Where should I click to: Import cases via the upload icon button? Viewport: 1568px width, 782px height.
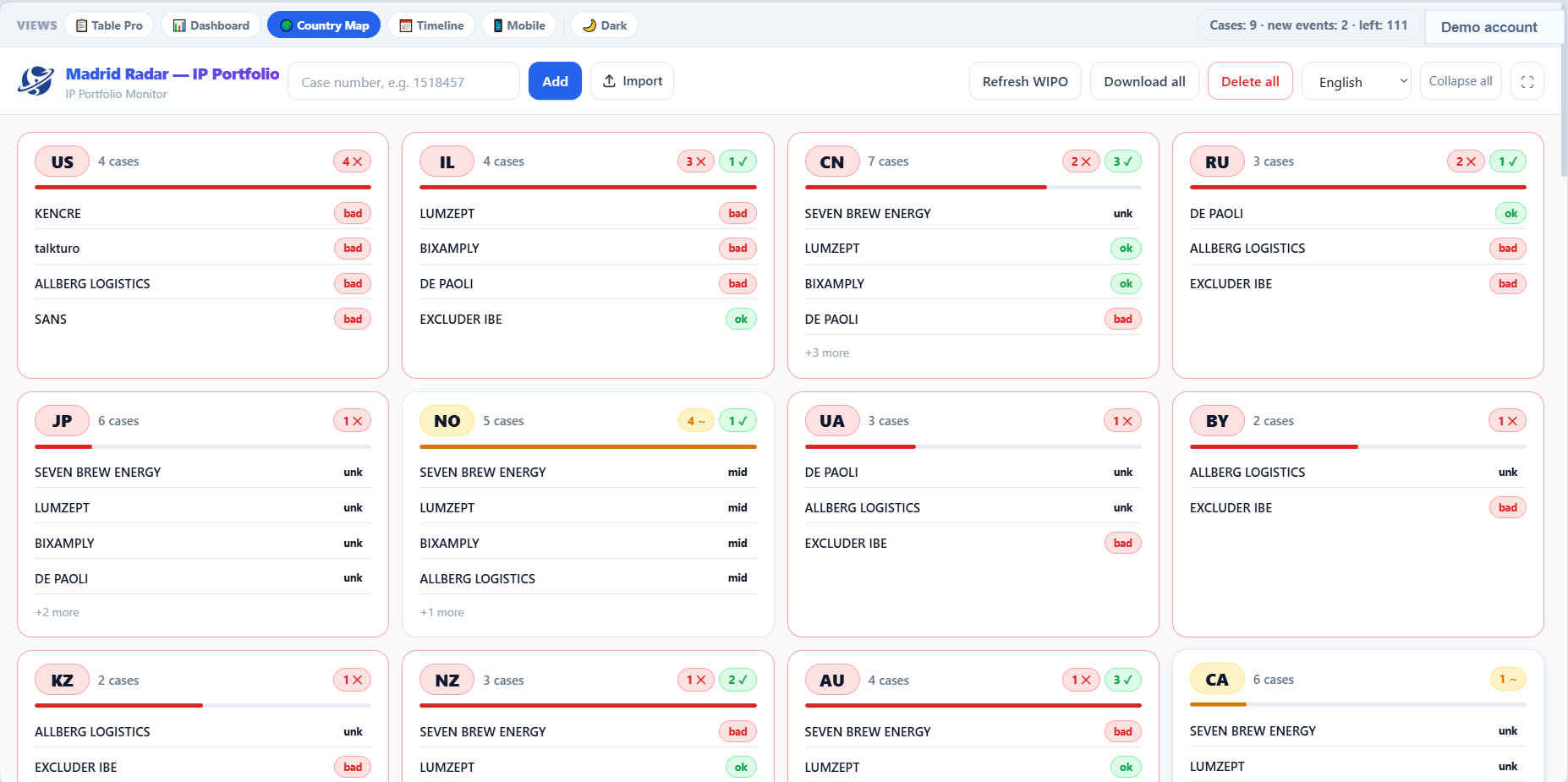tap(632, 81)
